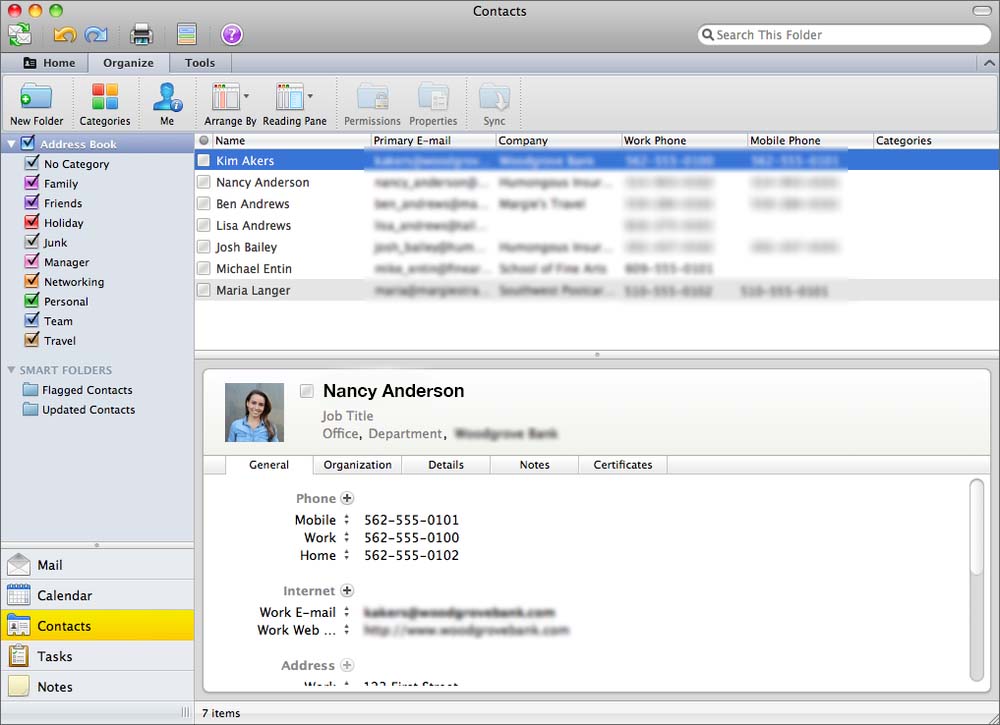
Task: Sort by Primary E-mail column header
Action: tap(433, 140)
